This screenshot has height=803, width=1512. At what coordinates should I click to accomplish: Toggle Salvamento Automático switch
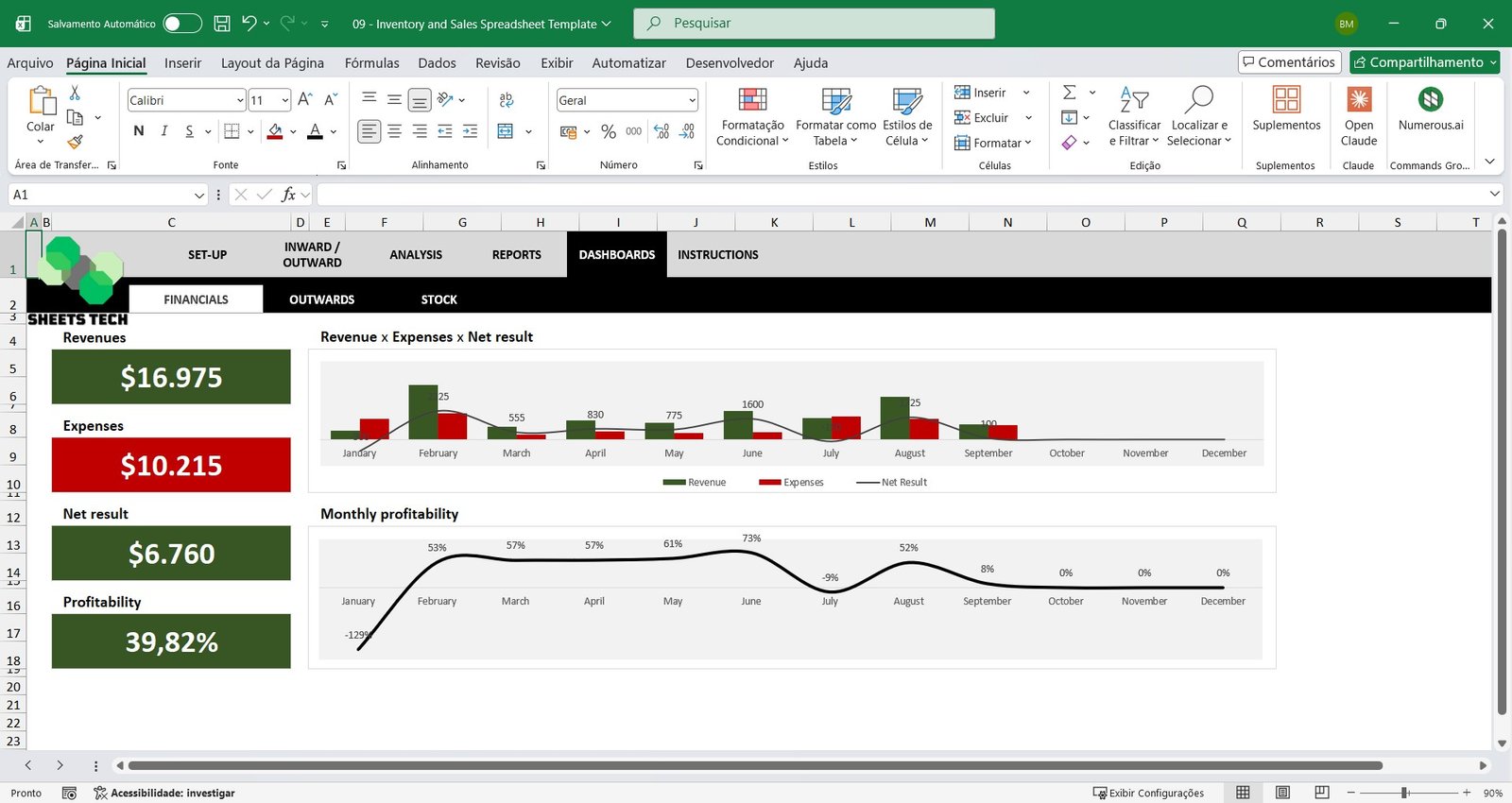click(182, 24)
